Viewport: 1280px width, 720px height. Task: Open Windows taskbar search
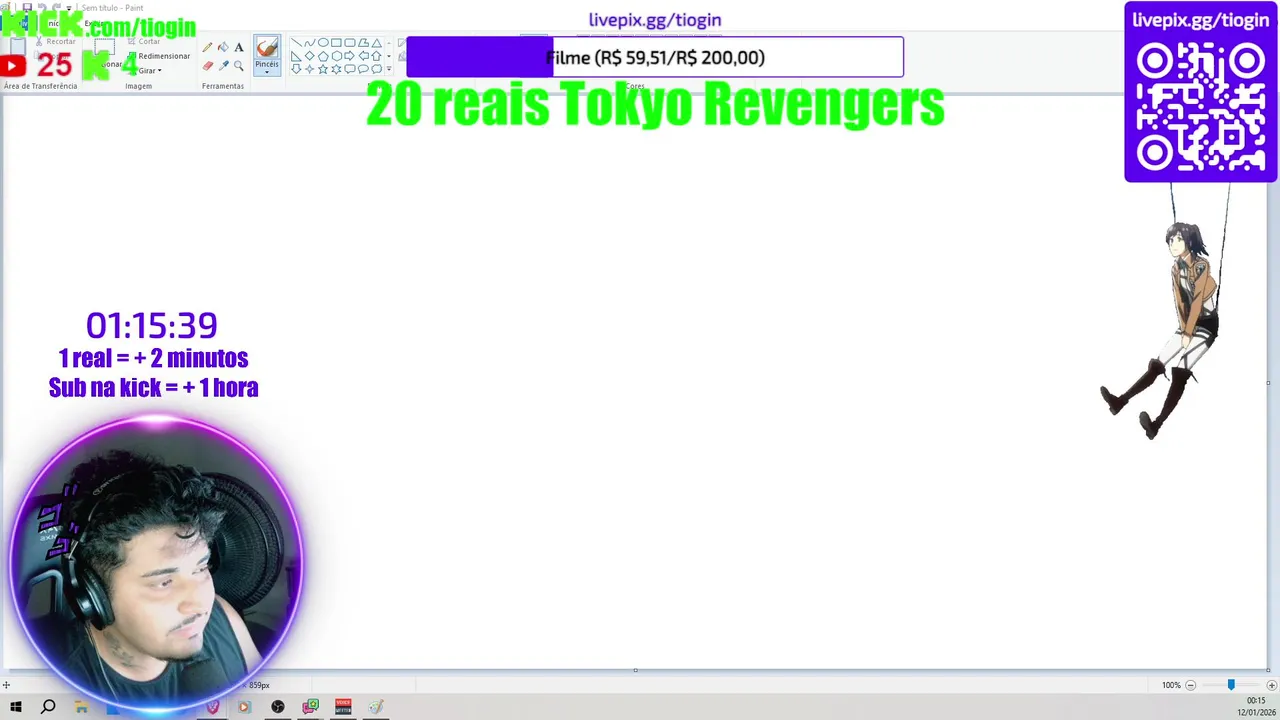tap(48, 707)
